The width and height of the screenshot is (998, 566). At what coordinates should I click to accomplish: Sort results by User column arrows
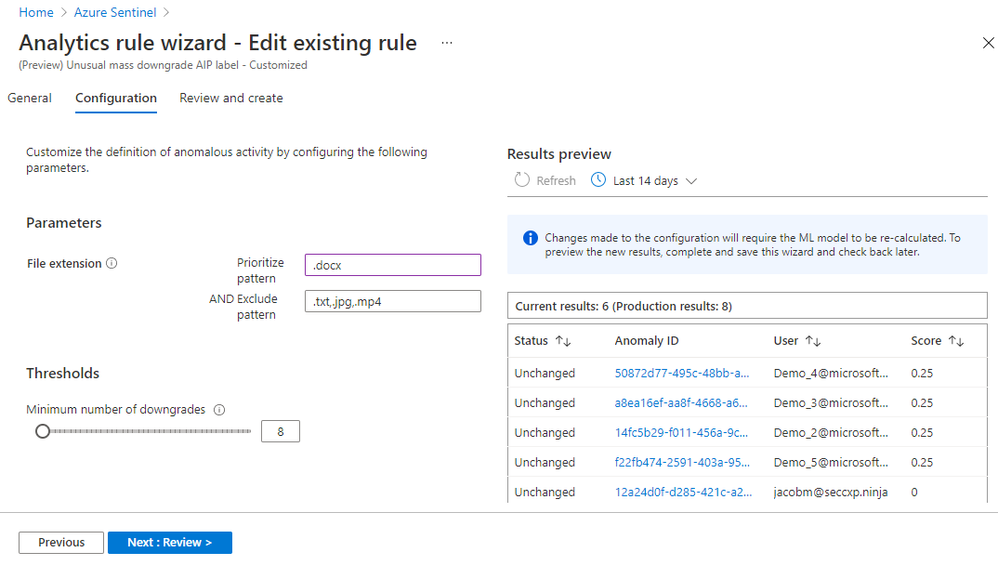814,341
